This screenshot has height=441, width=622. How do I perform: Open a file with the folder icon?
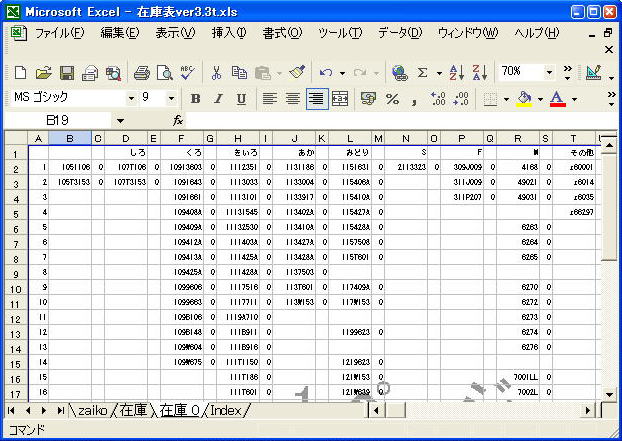43,73
